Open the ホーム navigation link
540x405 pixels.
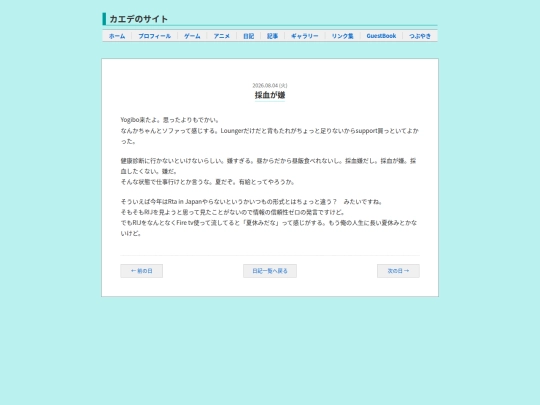(x=117, y=36)
